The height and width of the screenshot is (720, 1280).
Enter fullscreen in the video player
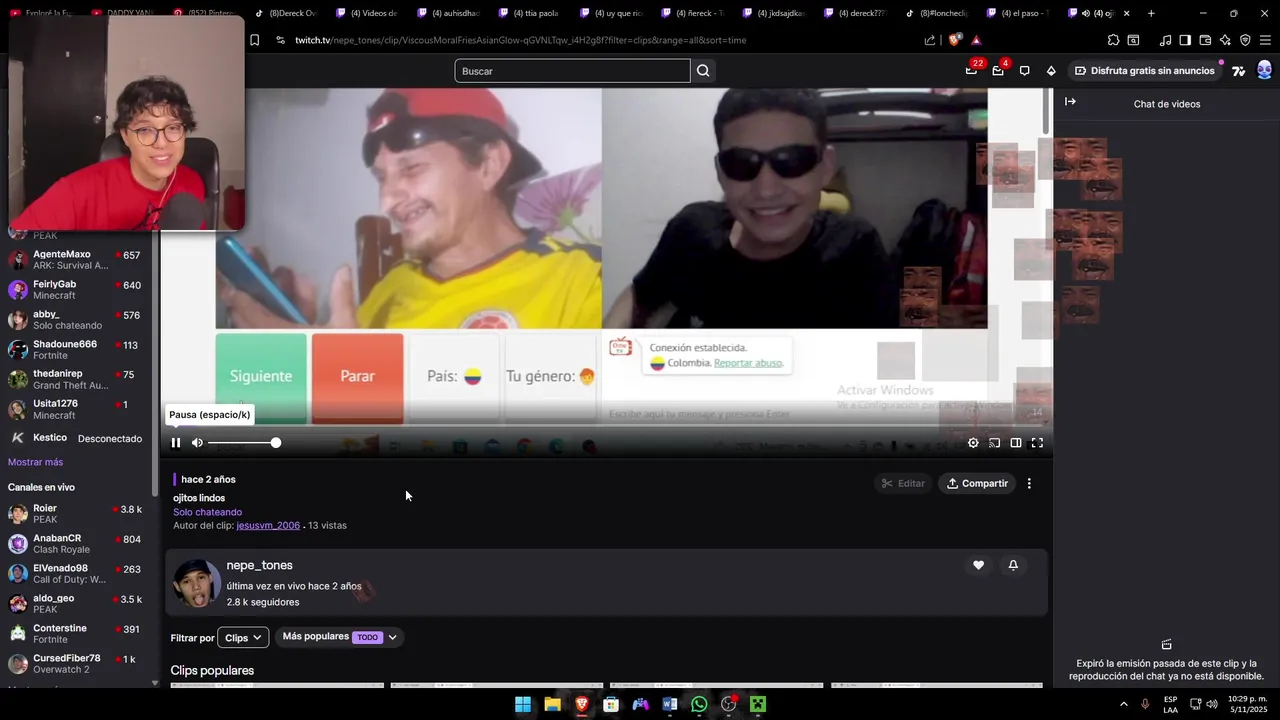pos(1037,443)
